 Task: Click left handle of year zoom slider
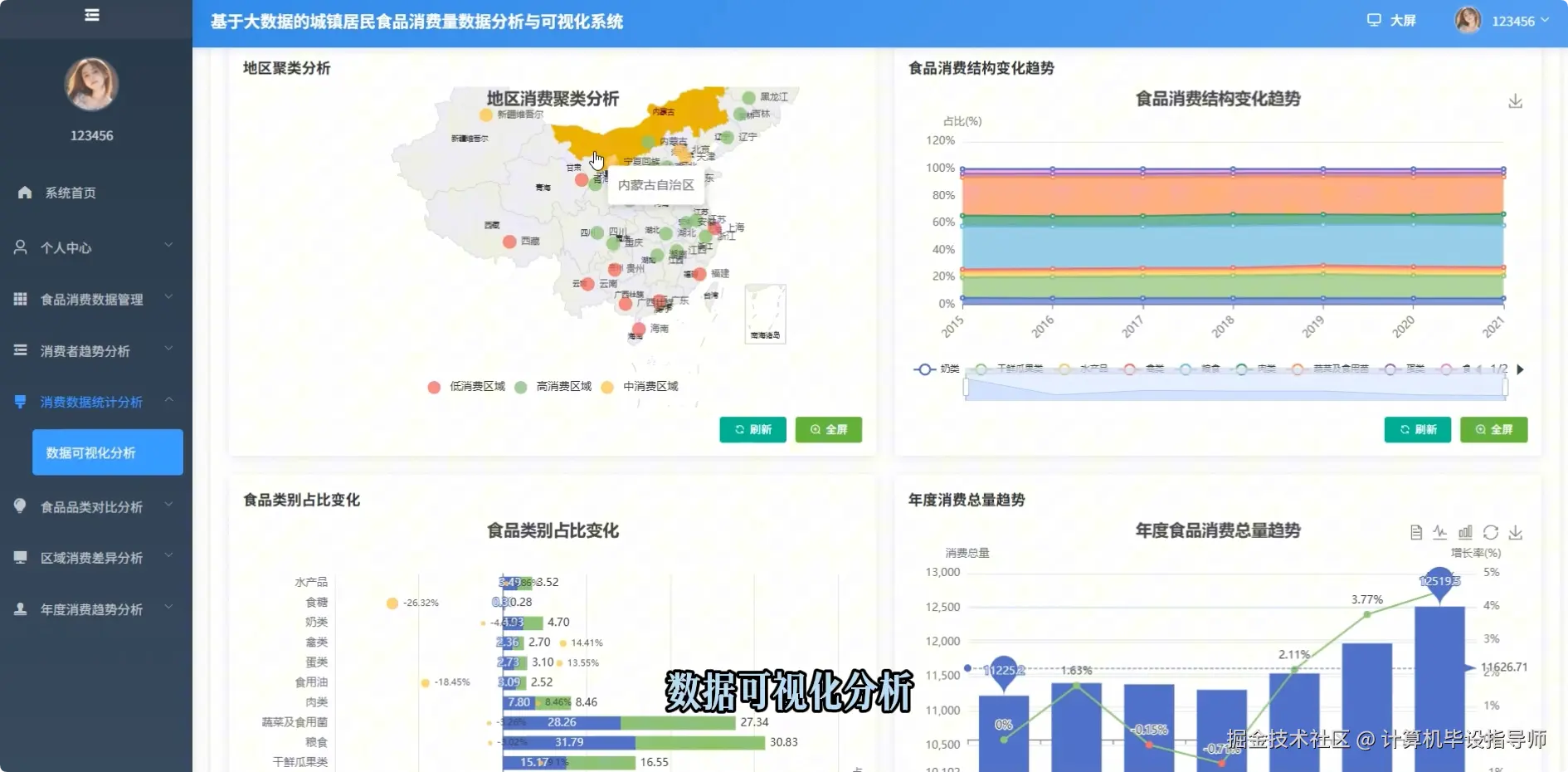[x=966, y=387]
